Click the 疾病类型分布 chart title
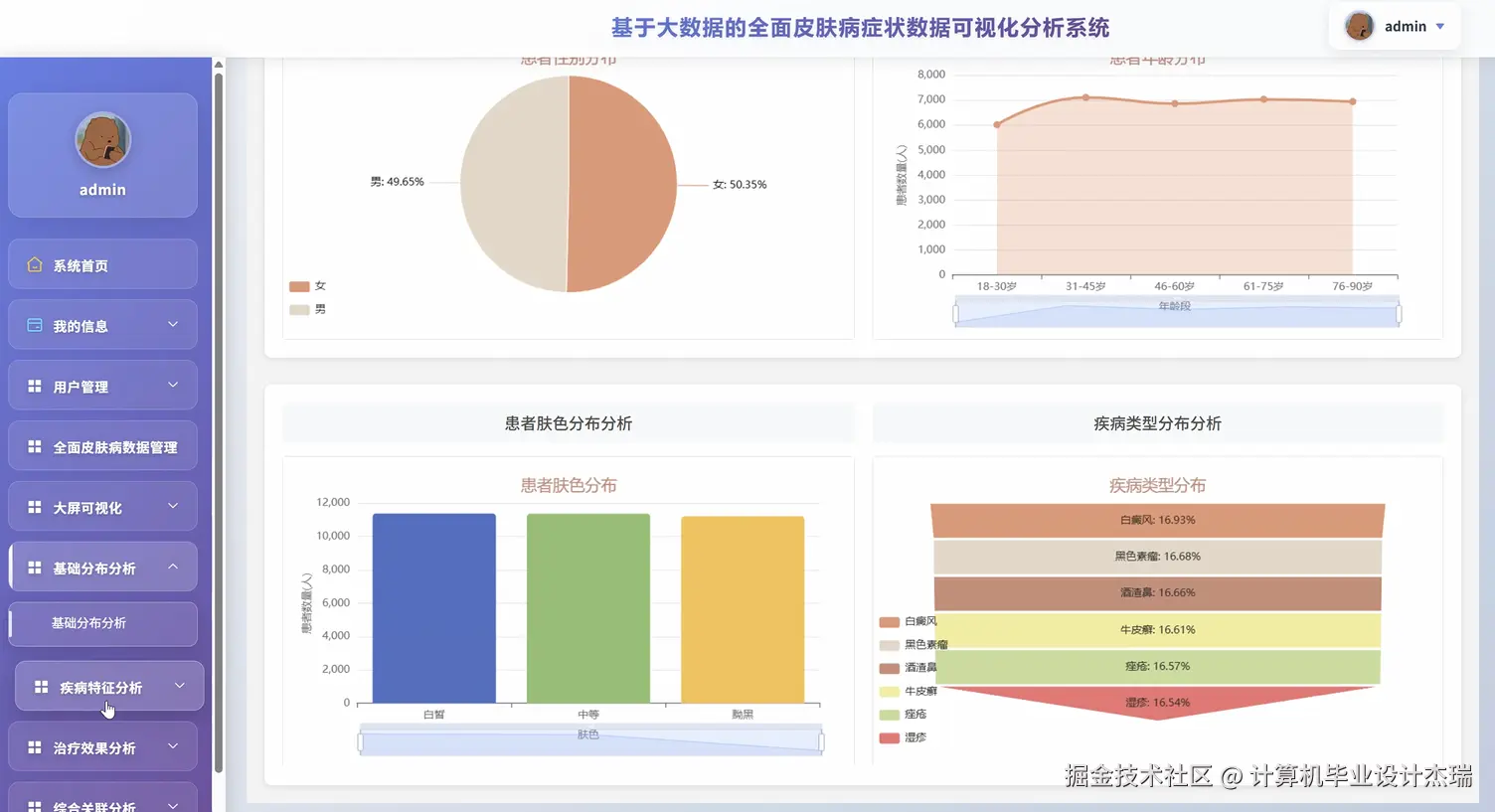 [1157, 485]
